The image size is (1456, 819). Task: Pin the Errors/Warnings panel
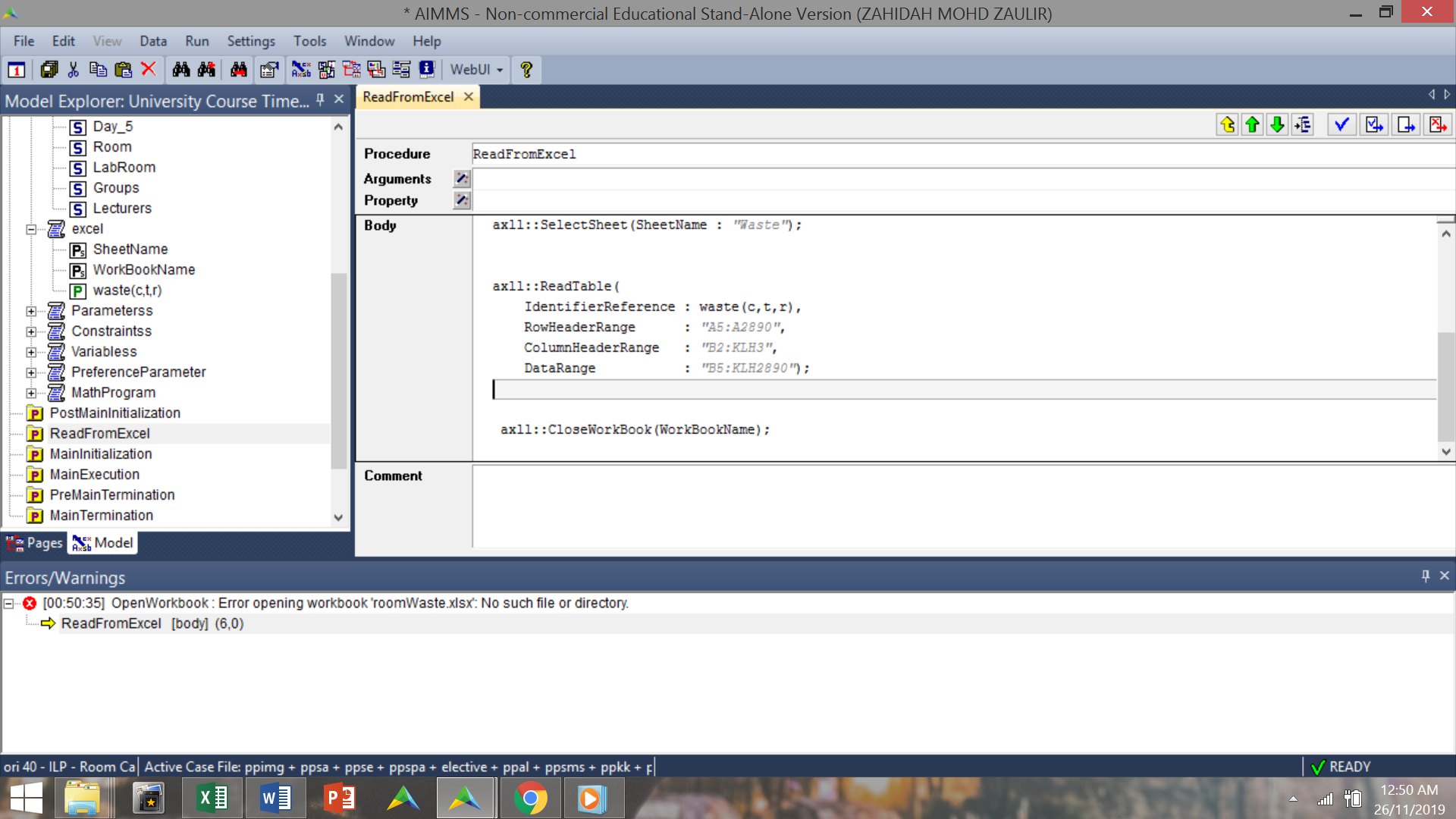1425,576
